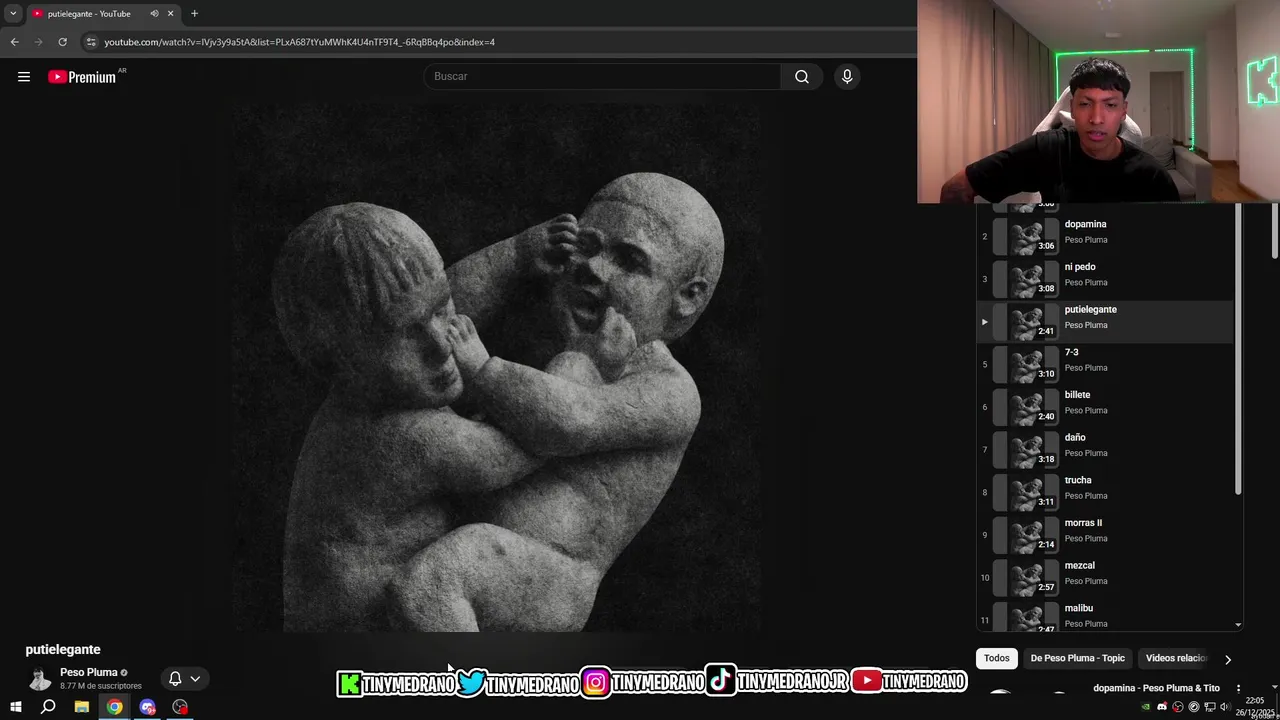
Task: Open a new browser tab
Action: coord(194,13)
